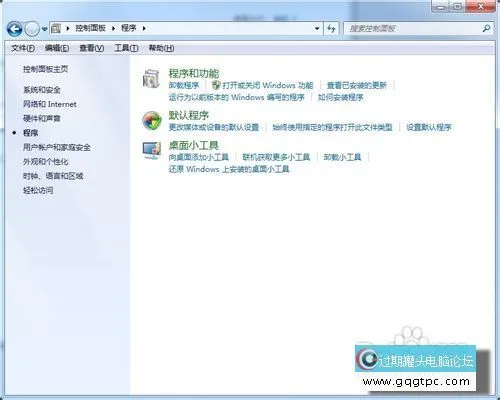Open the 文件(F) menu

pos(23,48)
